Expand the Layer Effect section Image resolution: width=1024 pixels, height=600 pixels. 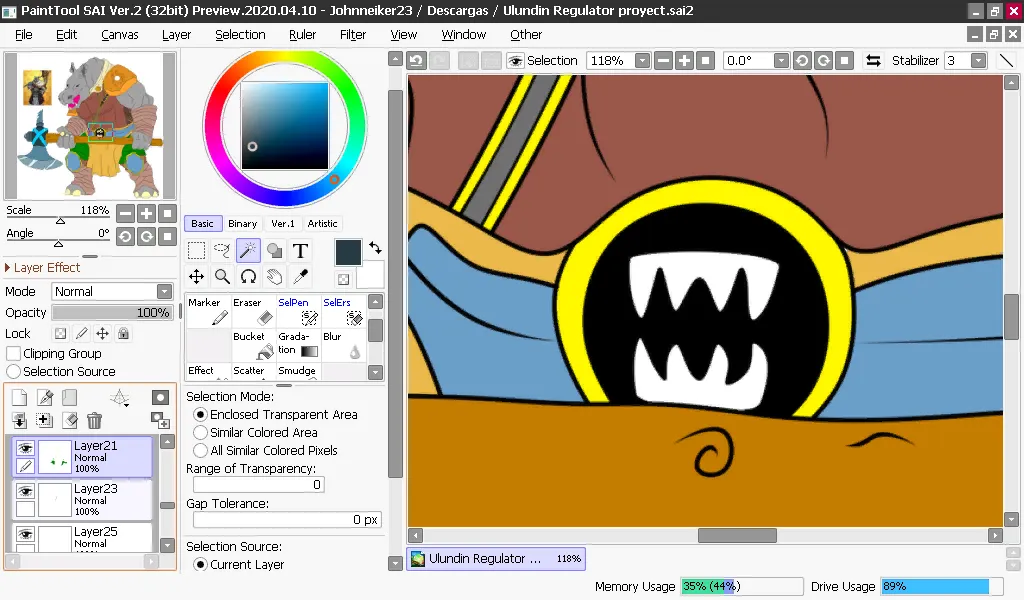coord(42,268)
